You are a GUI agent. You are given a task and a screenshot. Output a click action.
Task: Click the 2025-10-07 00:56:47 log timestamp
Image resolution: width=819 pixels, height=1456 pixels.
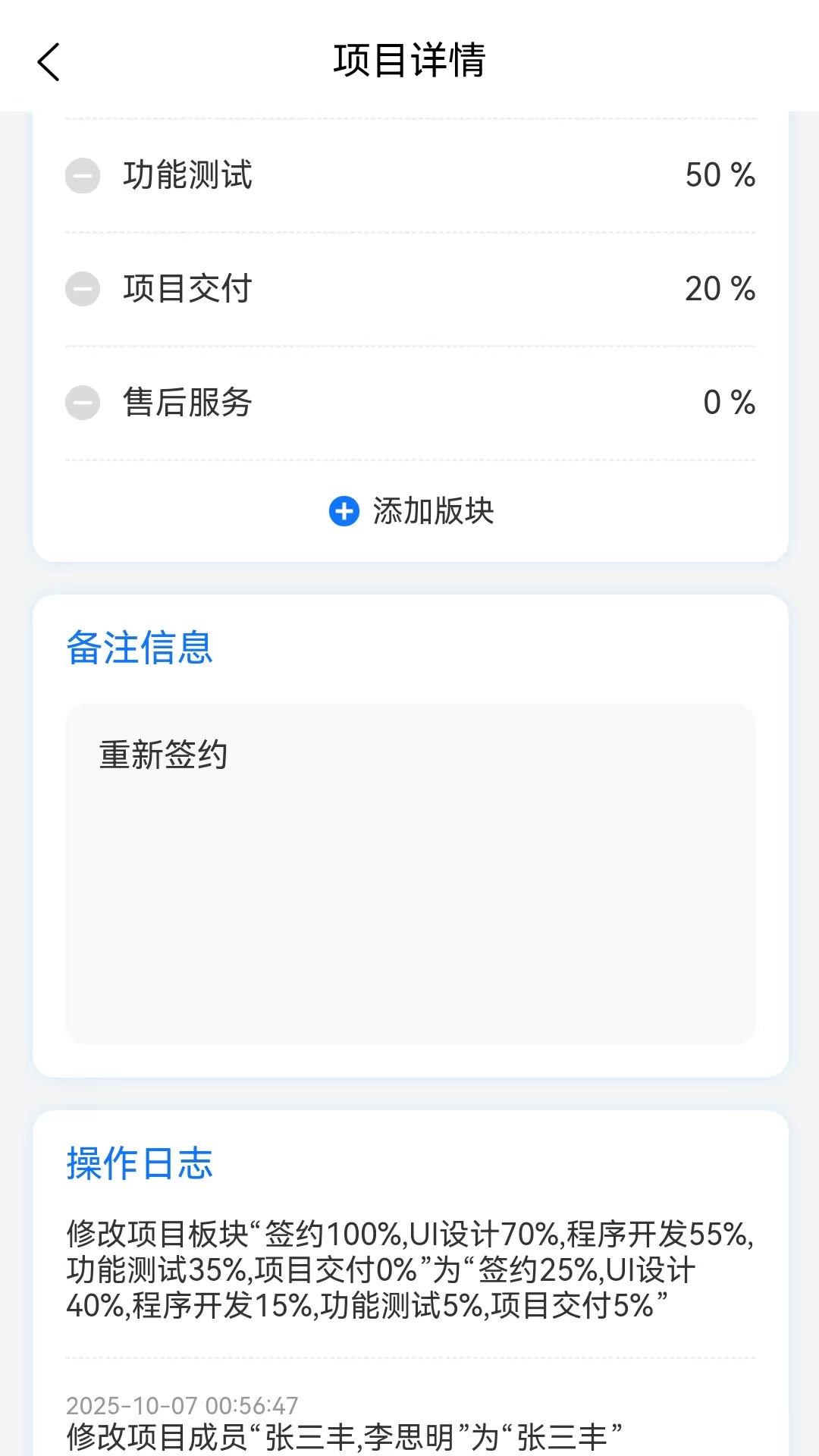(x=182, y=1405)
